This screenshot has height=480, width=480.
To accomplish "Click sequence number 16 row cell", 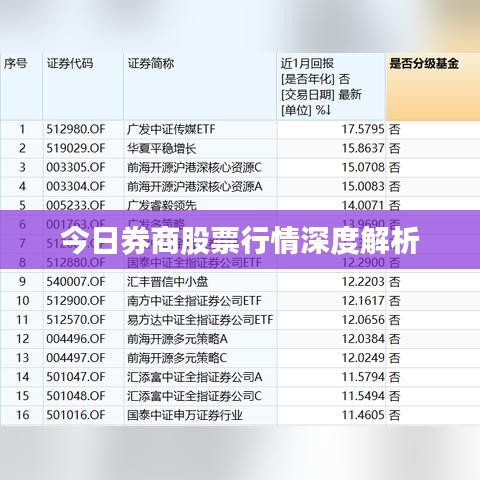I will [23, 415].
